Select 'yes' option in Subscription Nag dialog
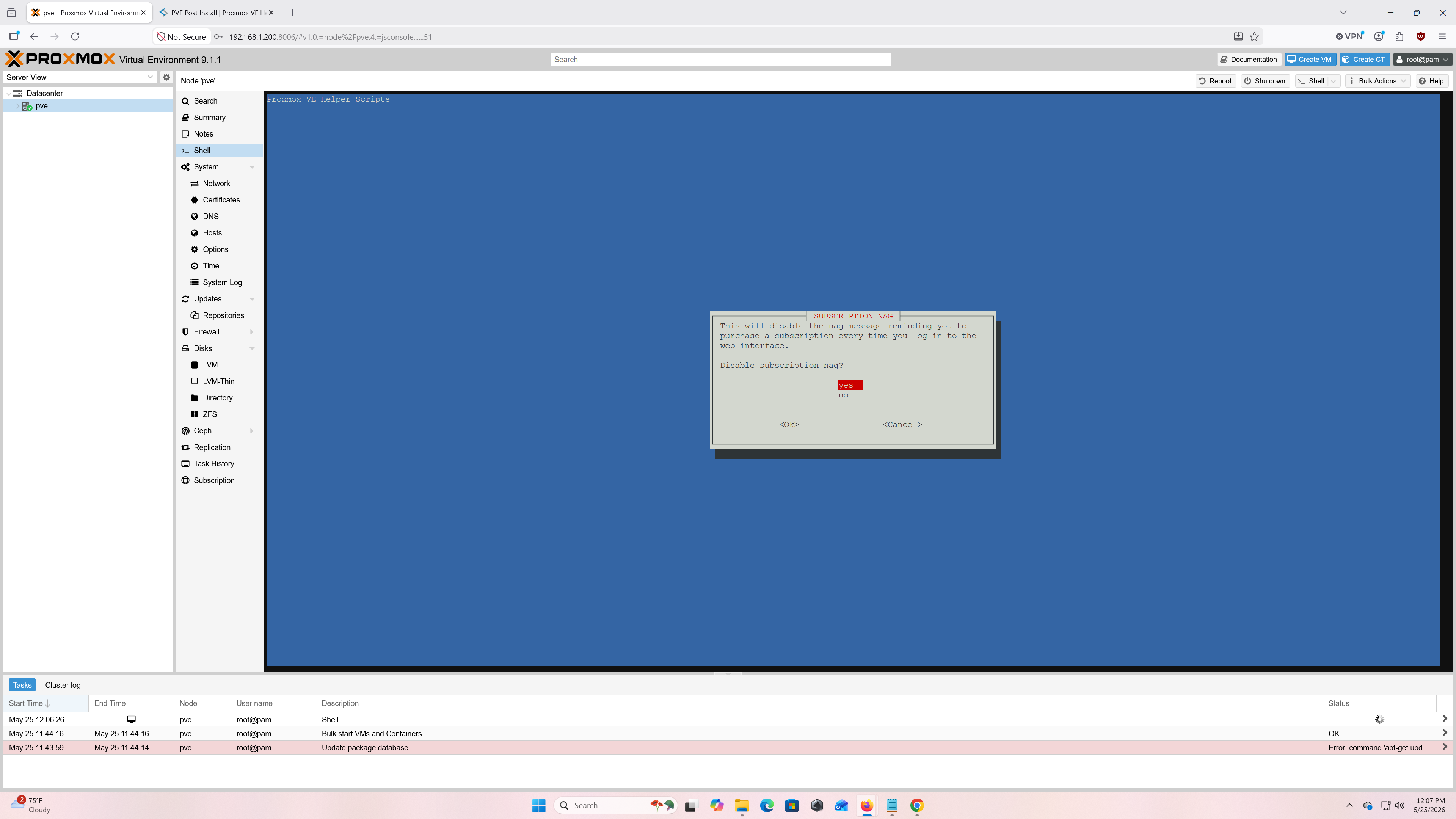The width and height of the screenshot is (1456, 819). (x=850, y=385)
